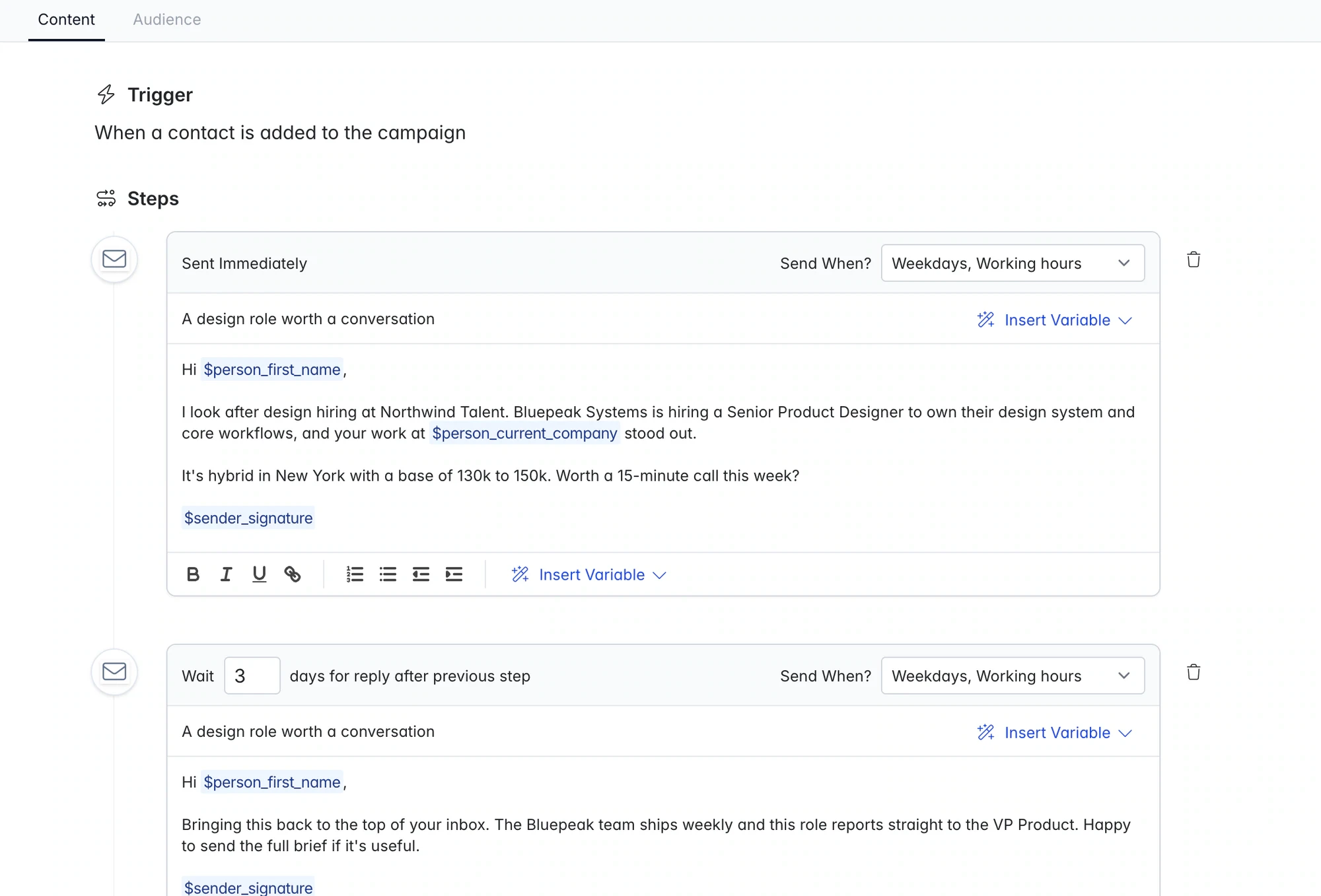The width and height of the screenshot is (1321, 896).
Task: Open Insert Variable in first subject line
Action: click(x=1055, y=320)
